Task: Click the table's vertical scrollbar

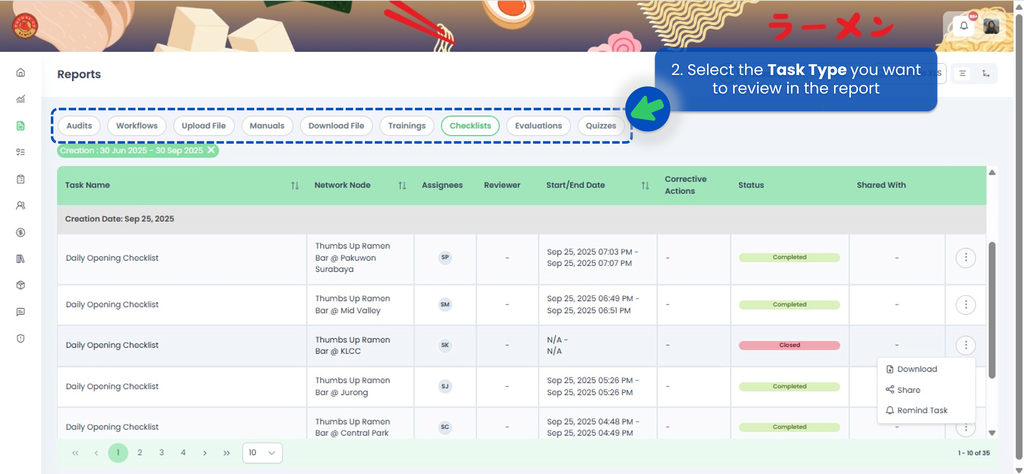Action: coord(992,310)
